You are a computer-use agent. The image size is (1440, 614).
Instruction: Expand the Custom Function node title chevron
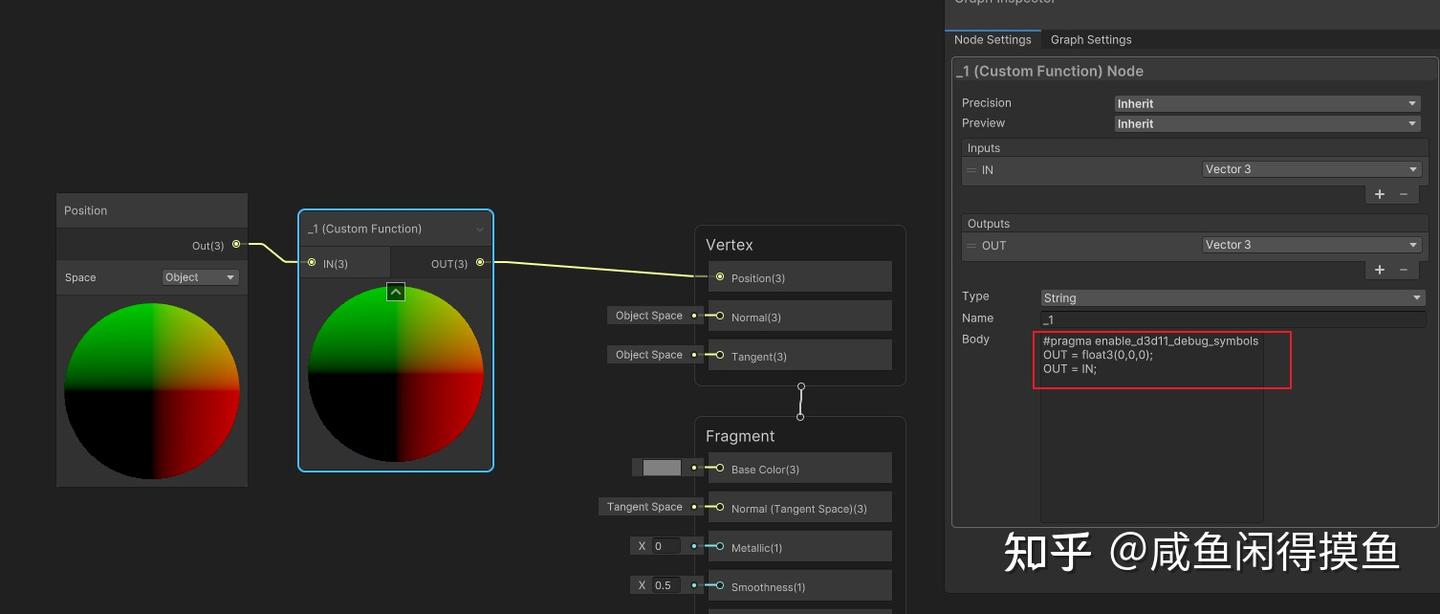(479, 228)
